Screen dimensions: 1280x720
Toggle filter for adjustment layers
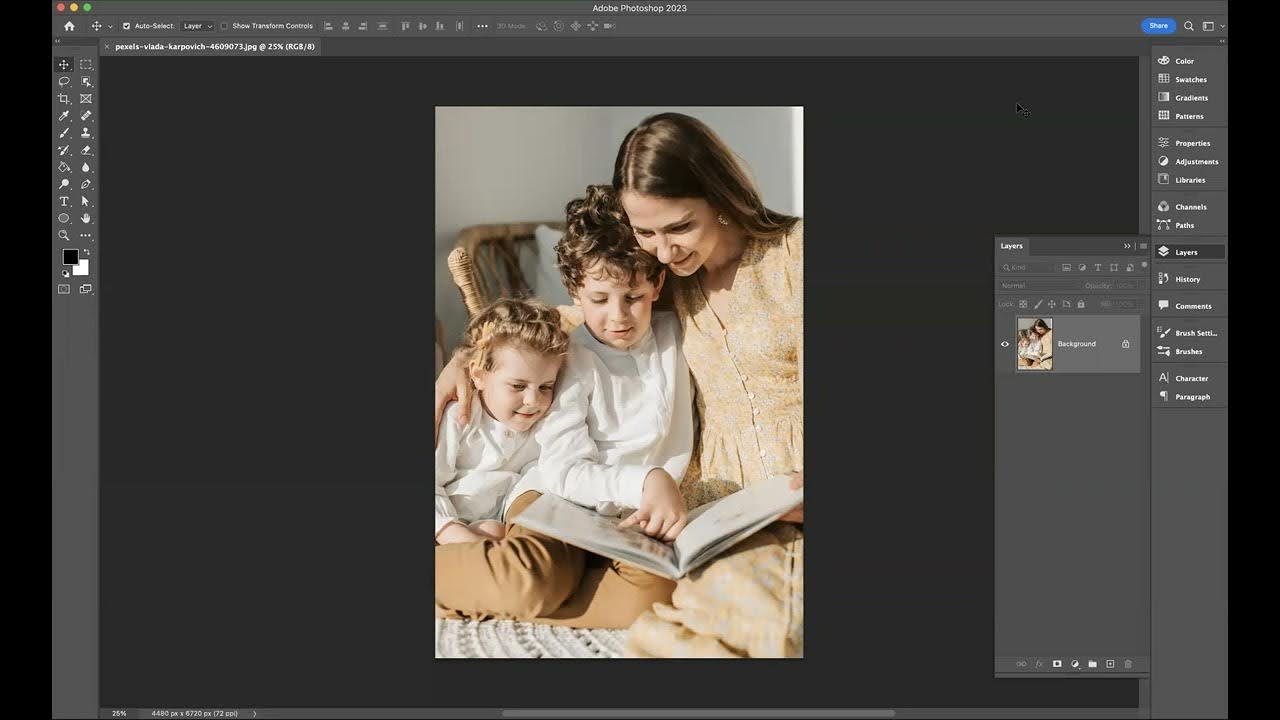[x=1082, y=268]
